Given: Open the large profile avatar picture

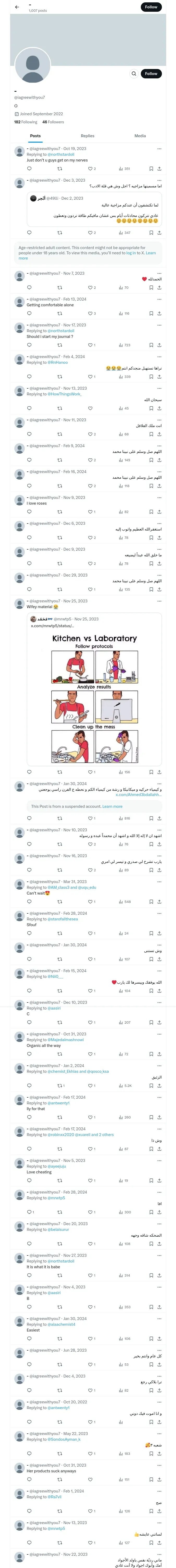Looking at the screenshot, I should (33, 64).
